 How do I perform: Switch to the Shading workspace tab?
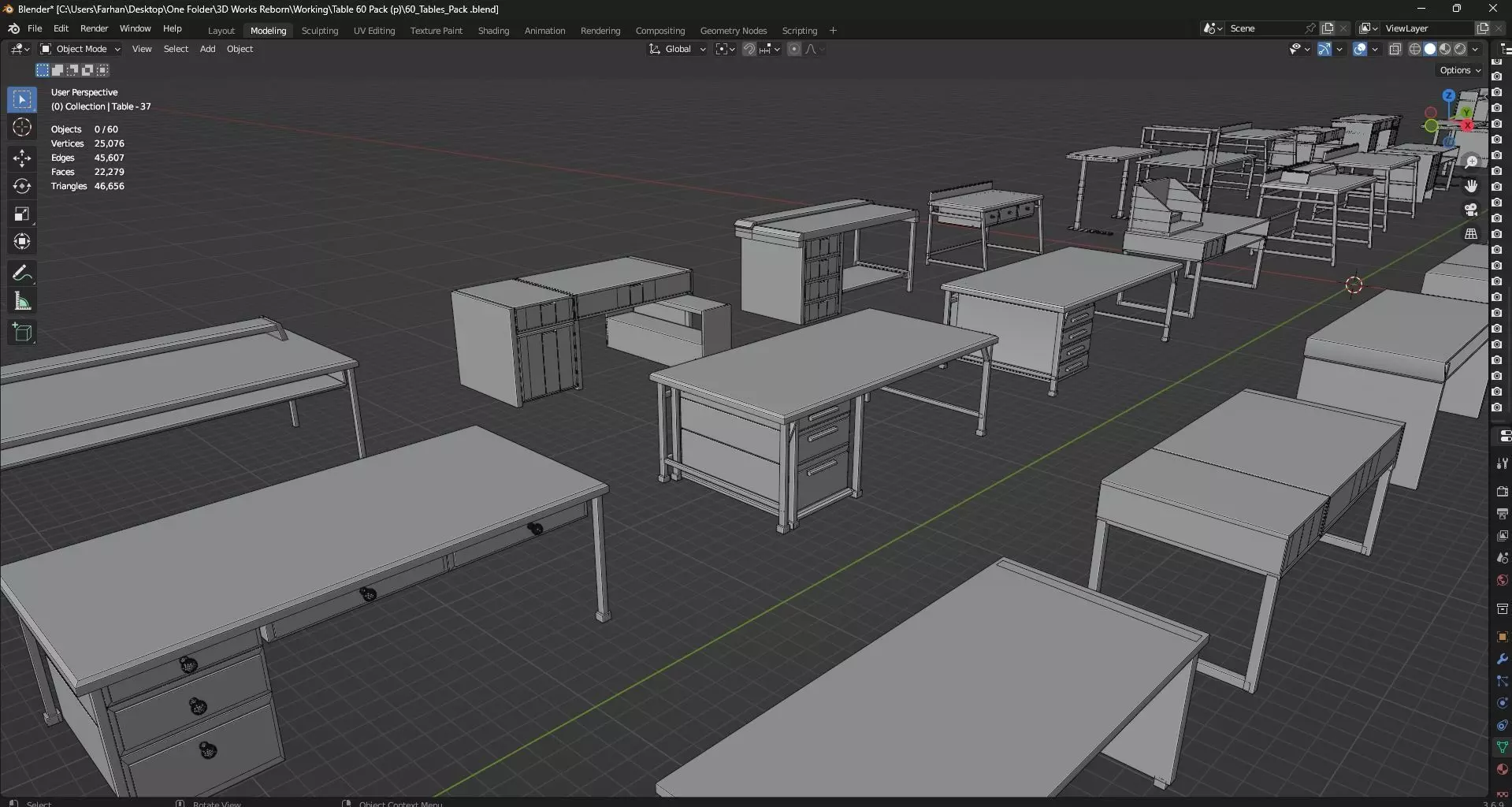tap(493, 31)
